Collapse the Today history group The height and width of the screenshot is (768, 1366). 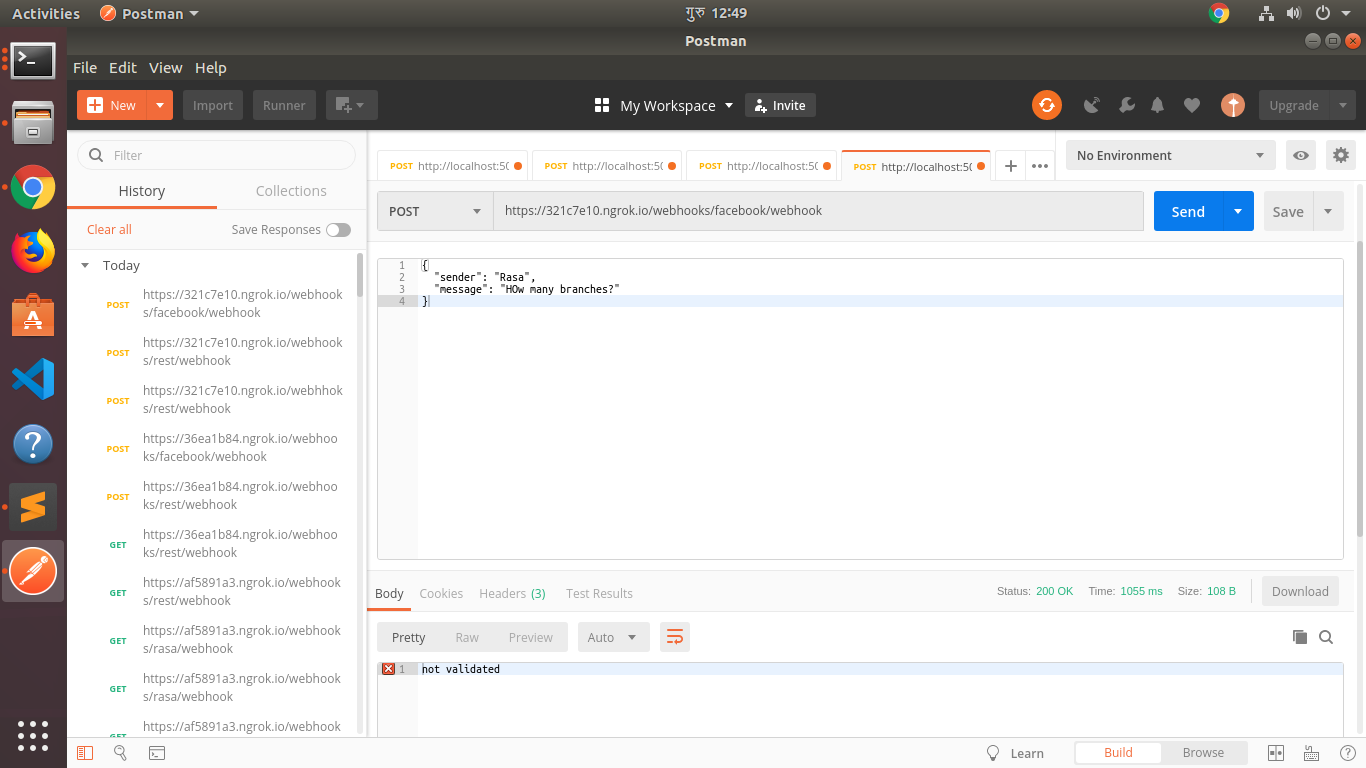point(84,265)
